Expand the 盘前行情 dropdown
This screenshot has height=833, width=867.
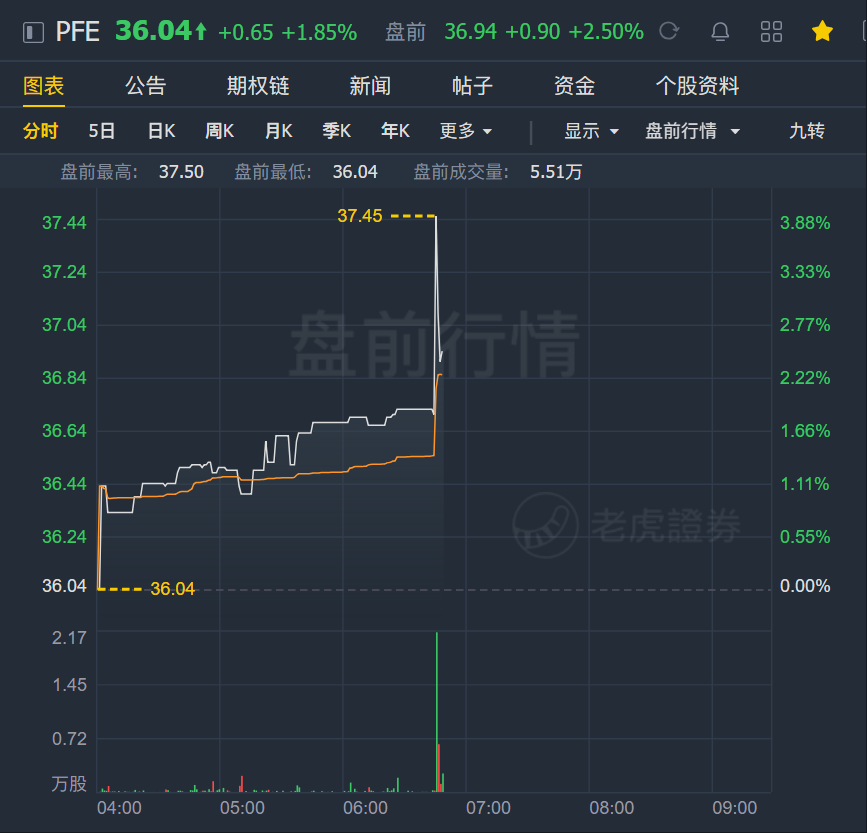(x=692, y=131)
